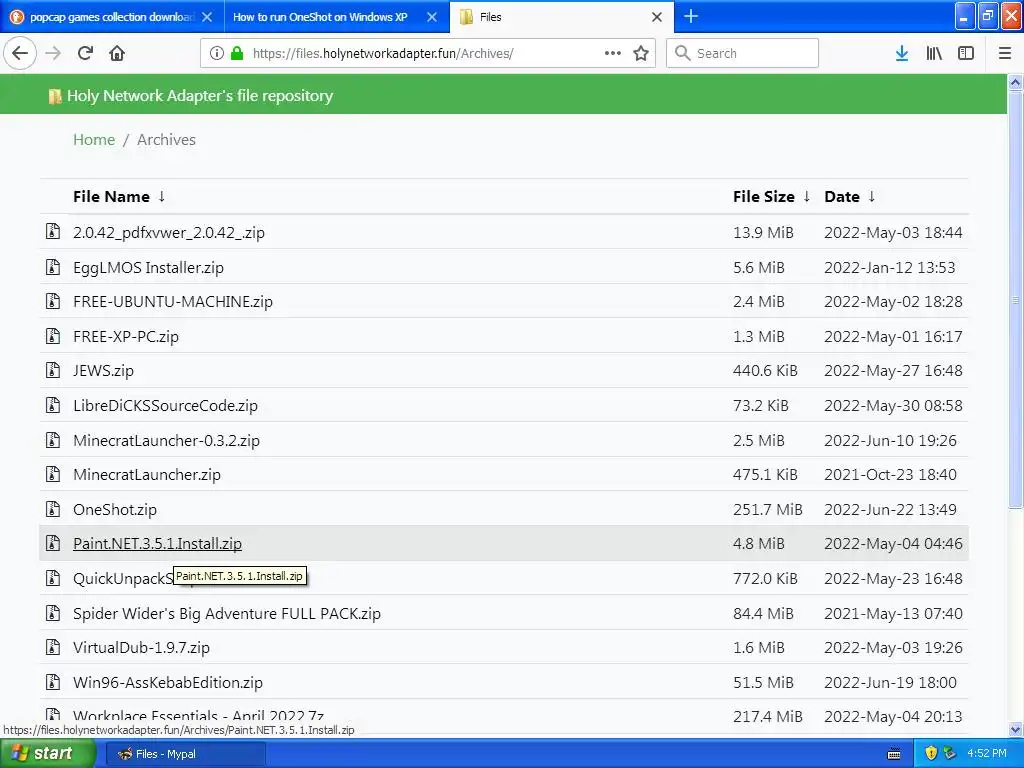1024x768 pixels.
Task: Close the popcap games collection tab
Action: [x=207, y=17]
